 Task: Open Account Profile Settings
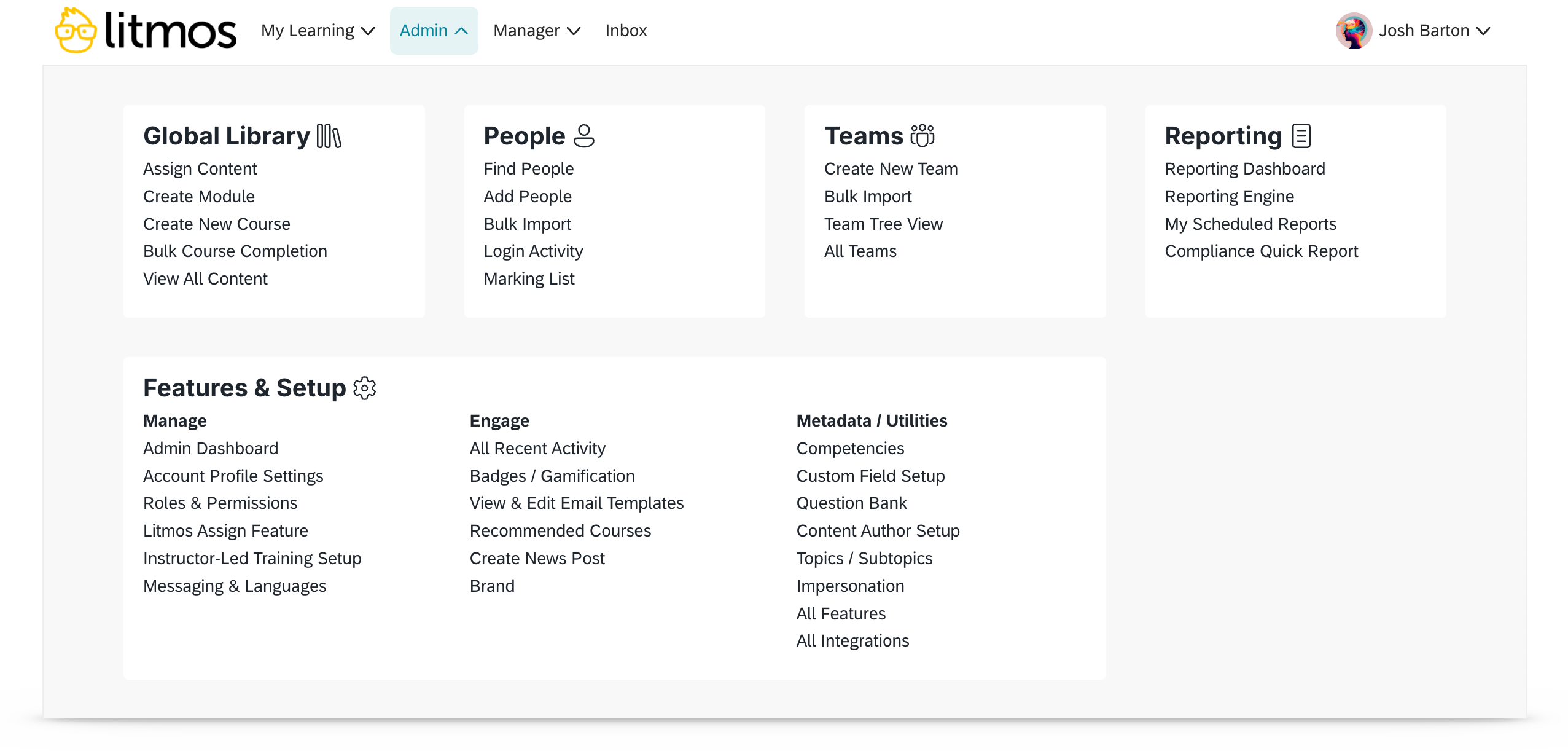pos(233,476)
